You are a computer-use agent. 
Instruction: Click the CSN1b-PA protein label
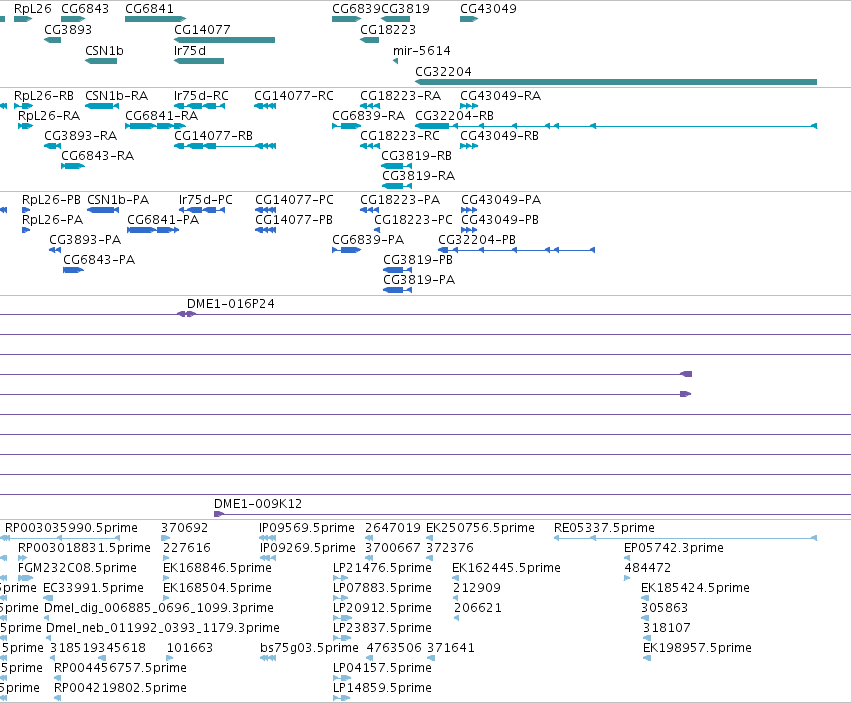(x=118, y=200)
